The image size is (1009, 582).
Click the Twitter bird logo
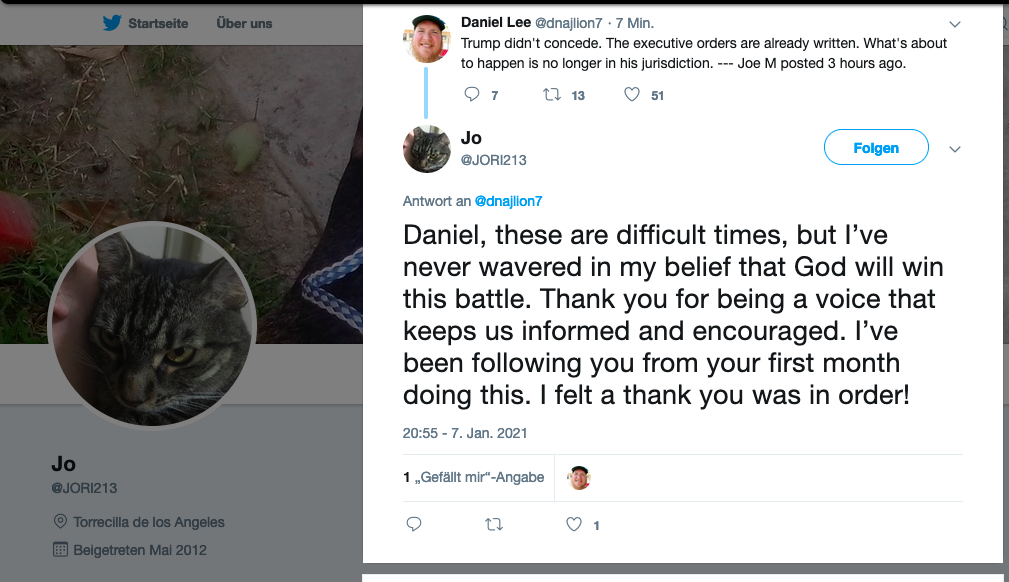click(111, 23)
